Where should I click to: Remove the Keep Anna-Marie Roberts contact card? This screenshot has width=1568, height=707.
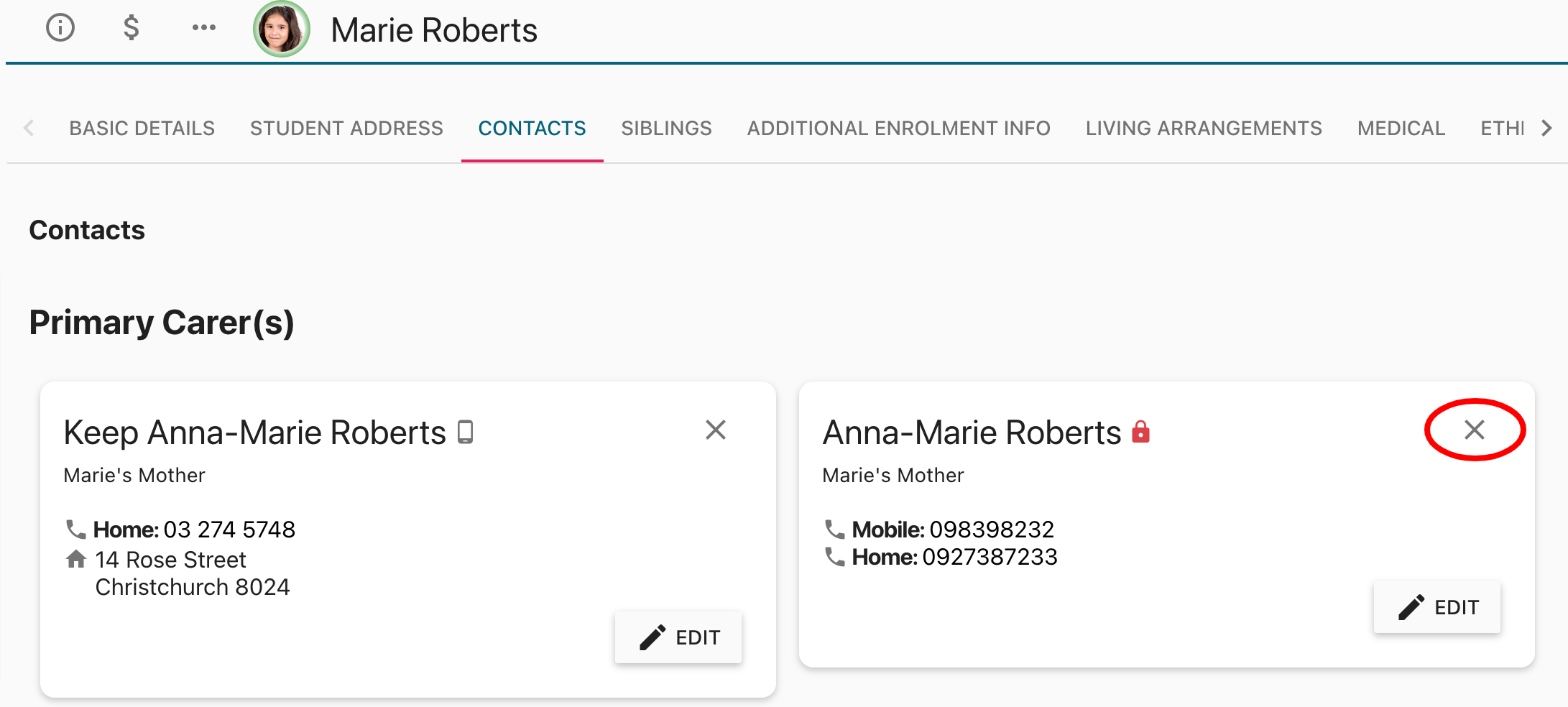[x=715, y=430]
